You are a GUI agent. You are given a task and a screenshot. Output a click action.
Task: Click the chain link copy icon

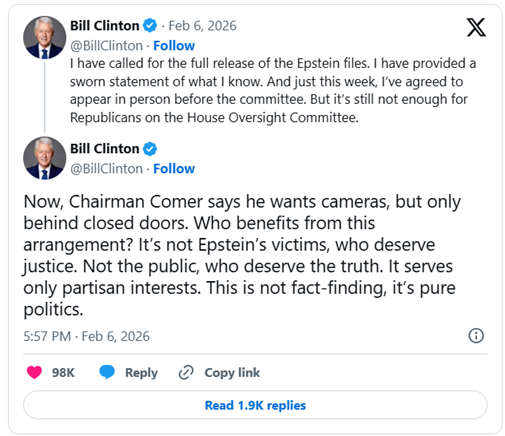click(x=186, y=373)
